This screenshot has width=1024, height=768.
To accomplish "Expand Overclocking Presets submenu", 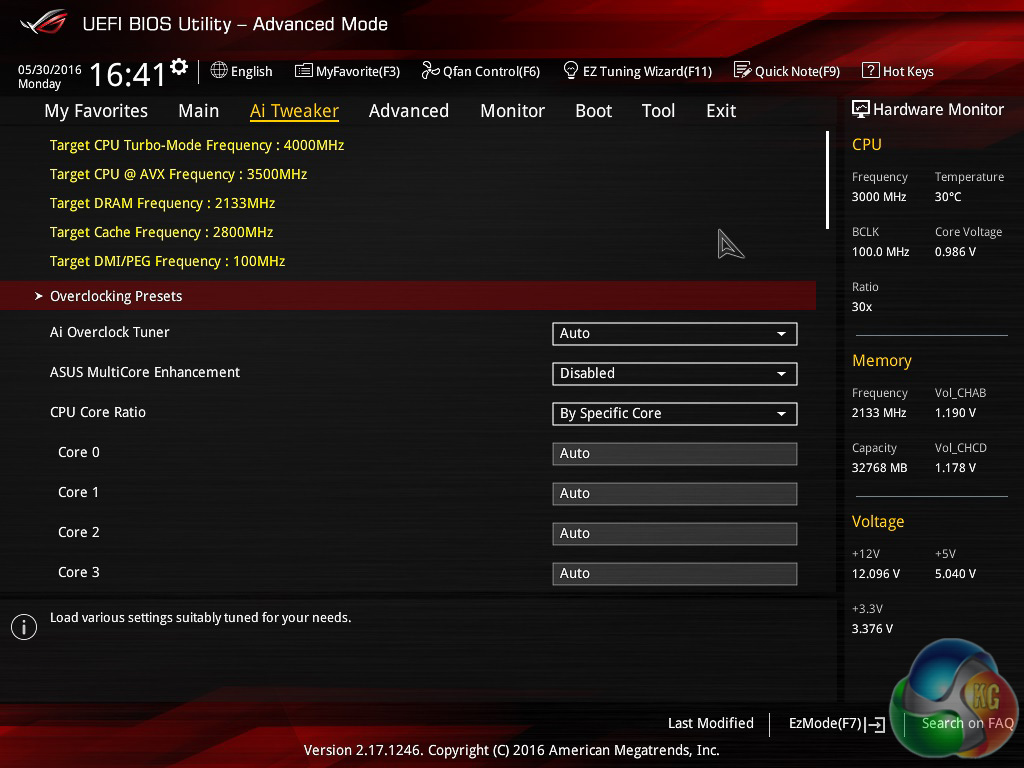I will coord(408,296).
